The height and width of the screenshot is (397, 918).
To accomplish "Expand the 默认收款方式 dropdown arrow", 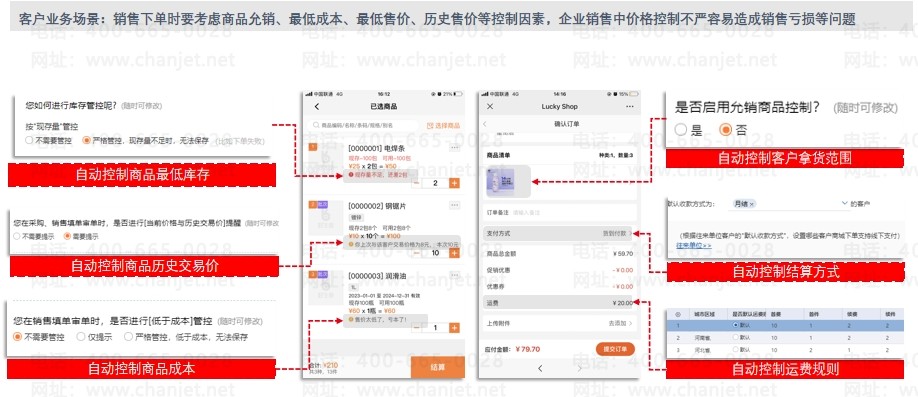I will coord(845,203).
